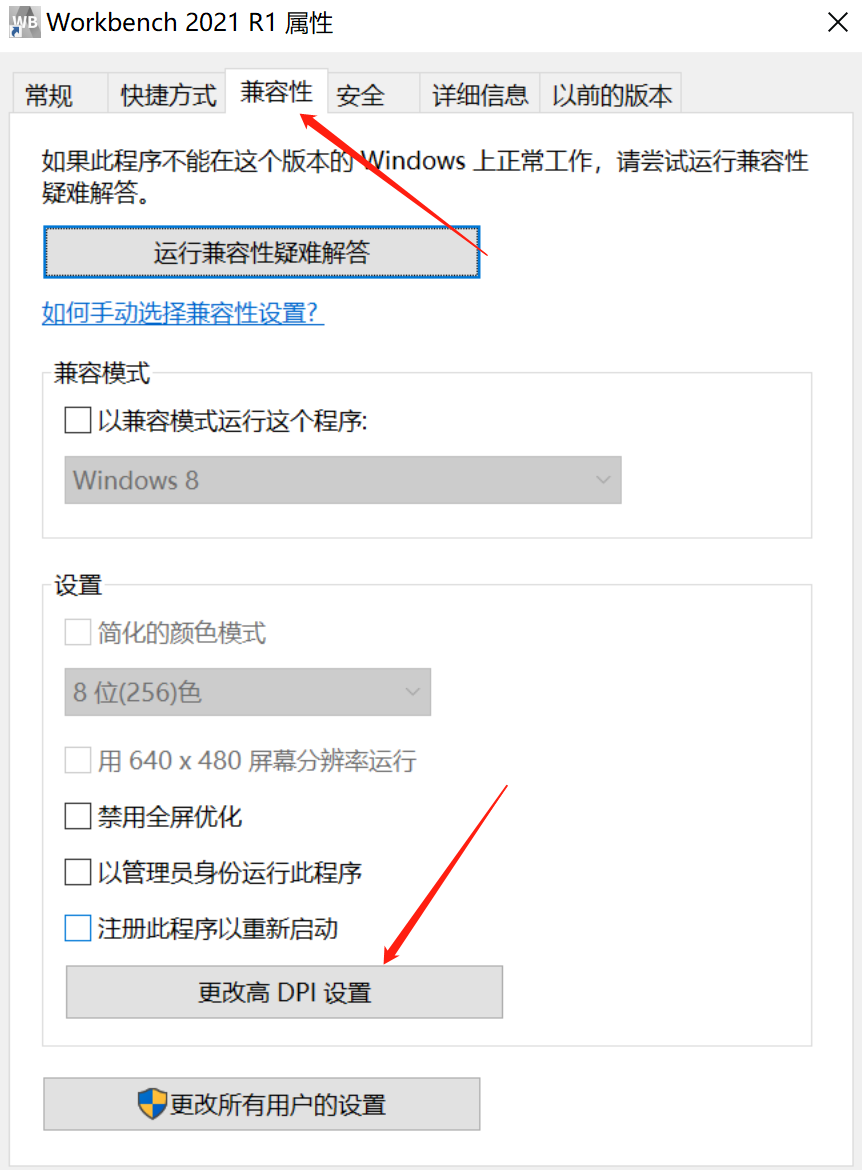Enable 以兼容模式运行这个程序
The width and height of the screenshot is (862, 1170).
coord(77,420)
